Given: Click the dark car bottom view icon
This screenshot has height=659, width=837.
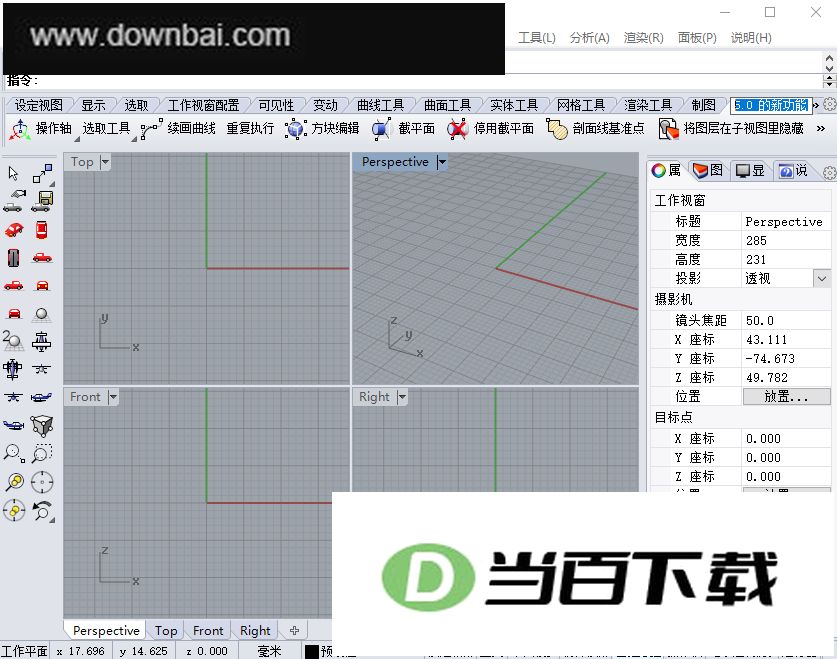Looking at the screenshot, I should click(13, 257).
